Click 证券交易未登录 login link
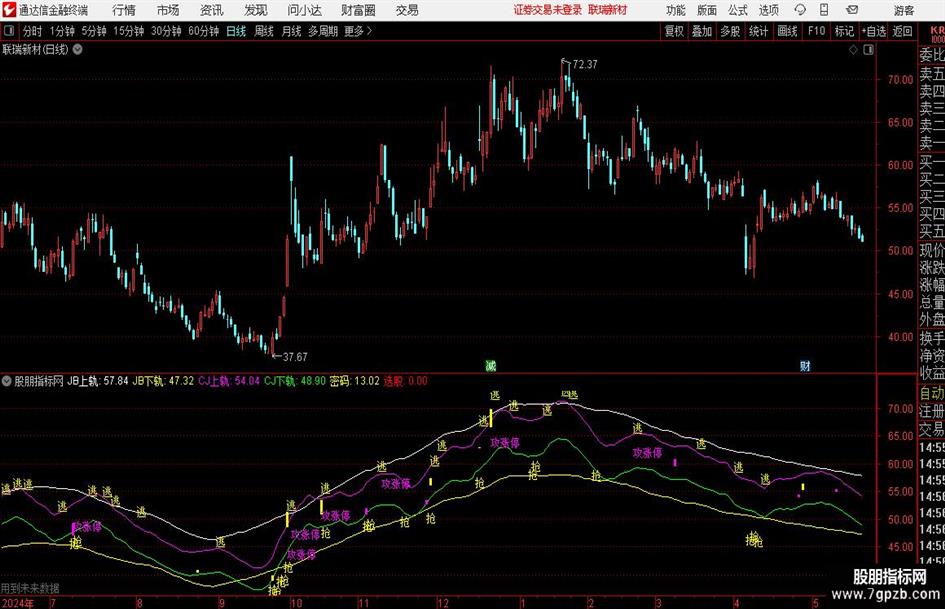Screen dimensions: 945x609 [548, 10]
